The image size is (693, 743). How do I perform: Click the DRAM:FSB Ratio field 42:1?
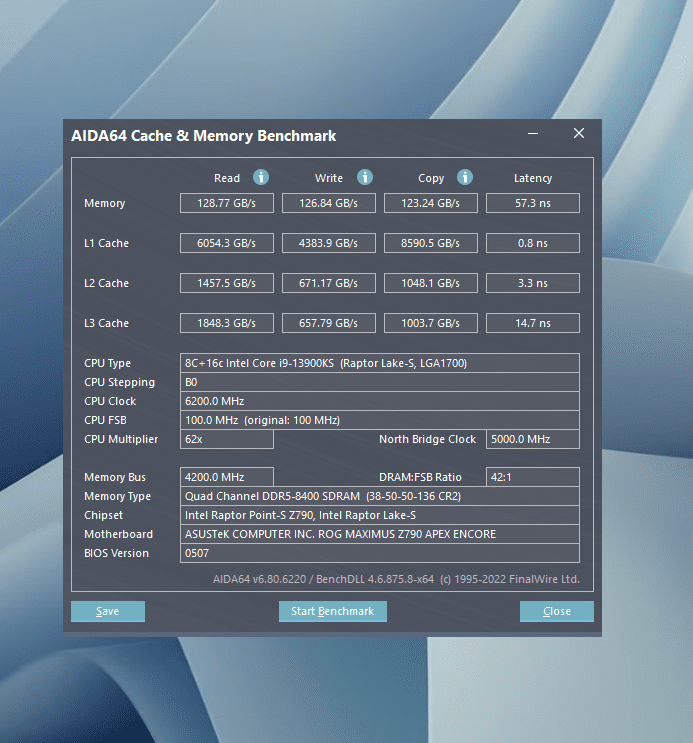pyautogui.click(x=533, y=477)
